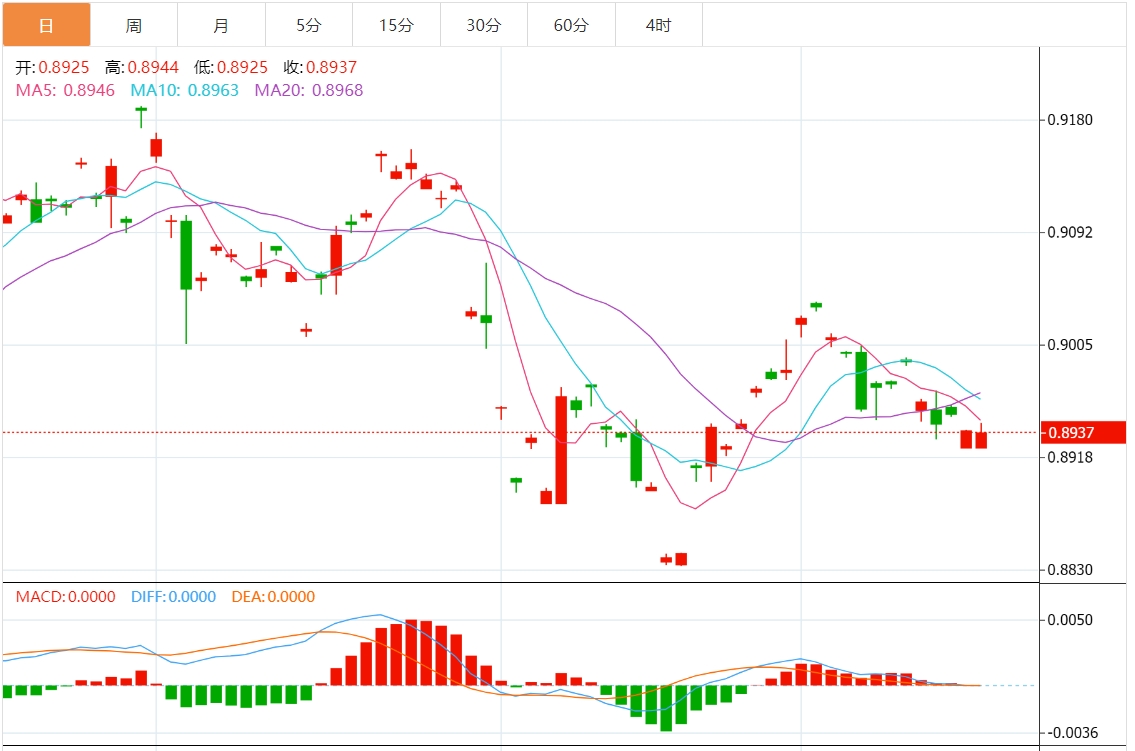Click the 0.8830 price axis label
This screenshot has width=1135, height=751.
point(1071,569)
